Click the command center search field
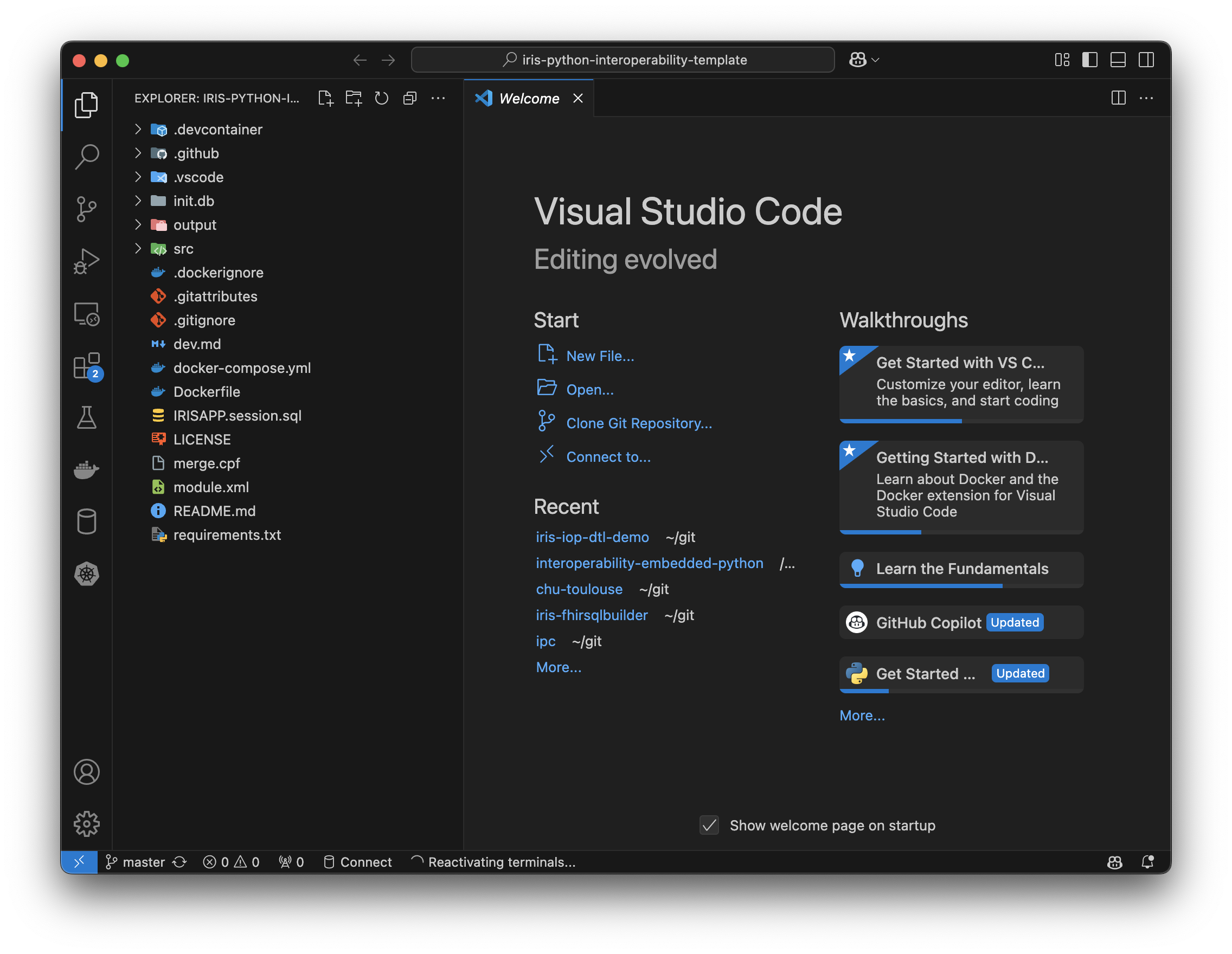This screenshot has height=954, width=1232. (x=623, y=60)
